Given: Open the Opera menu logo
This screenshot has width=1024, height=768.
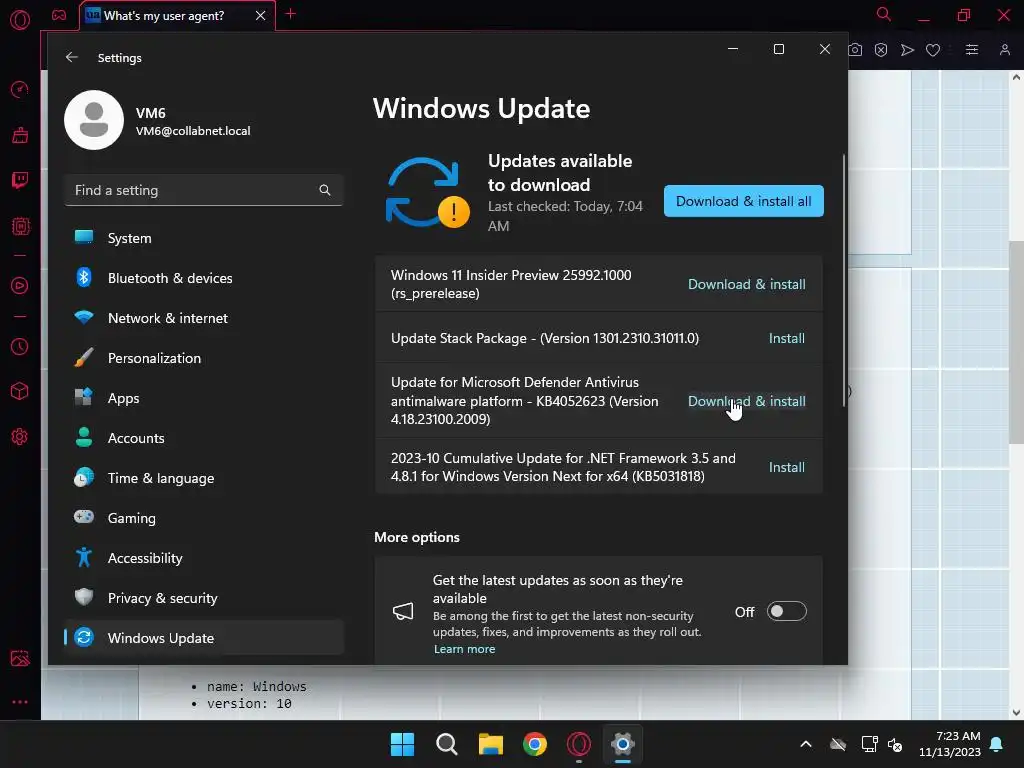Looking at the screenshot, I should [x=20, y=20].
